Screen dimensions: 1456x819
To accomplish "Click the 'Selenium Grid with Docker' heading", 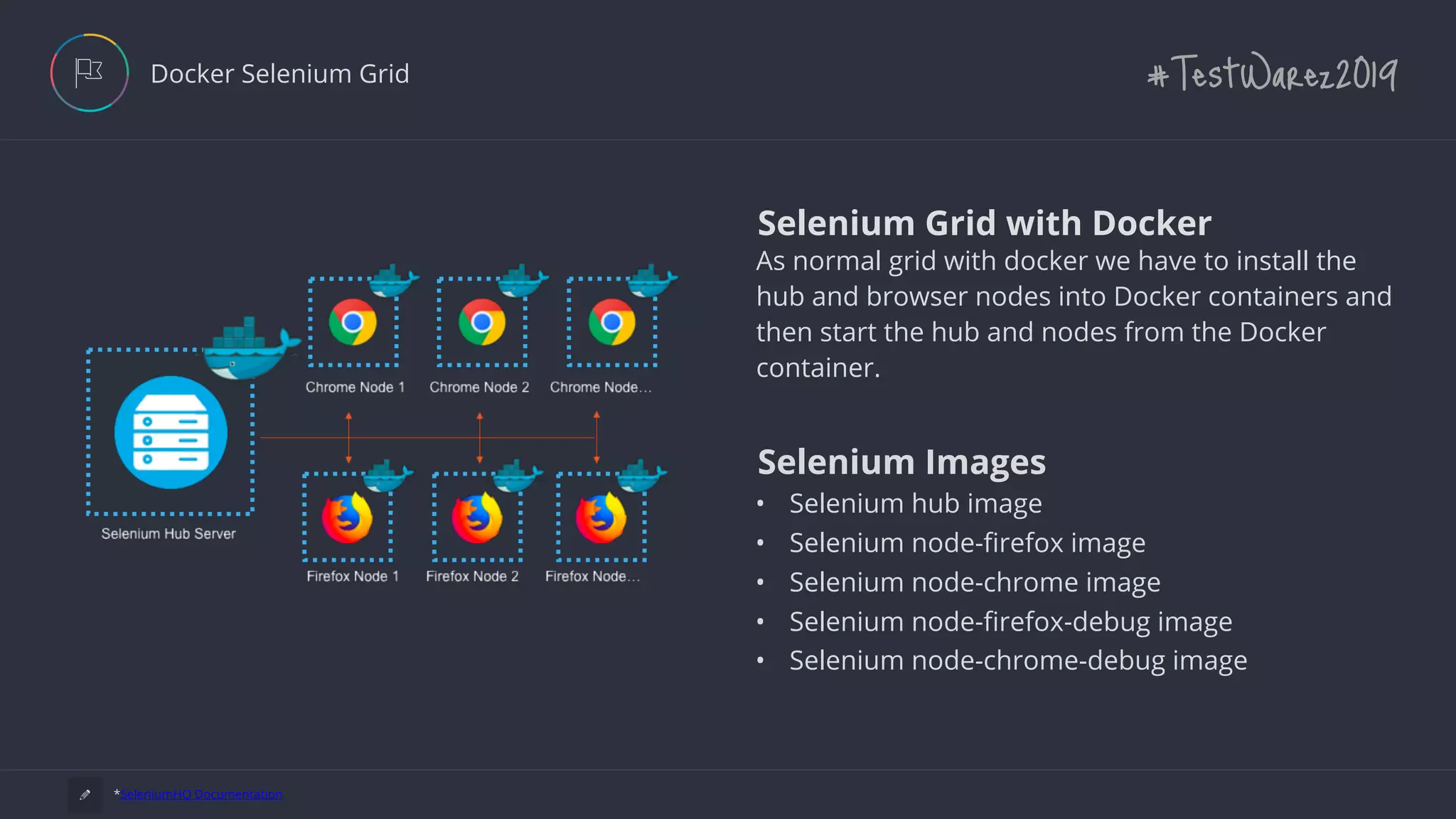I will 985,223.
